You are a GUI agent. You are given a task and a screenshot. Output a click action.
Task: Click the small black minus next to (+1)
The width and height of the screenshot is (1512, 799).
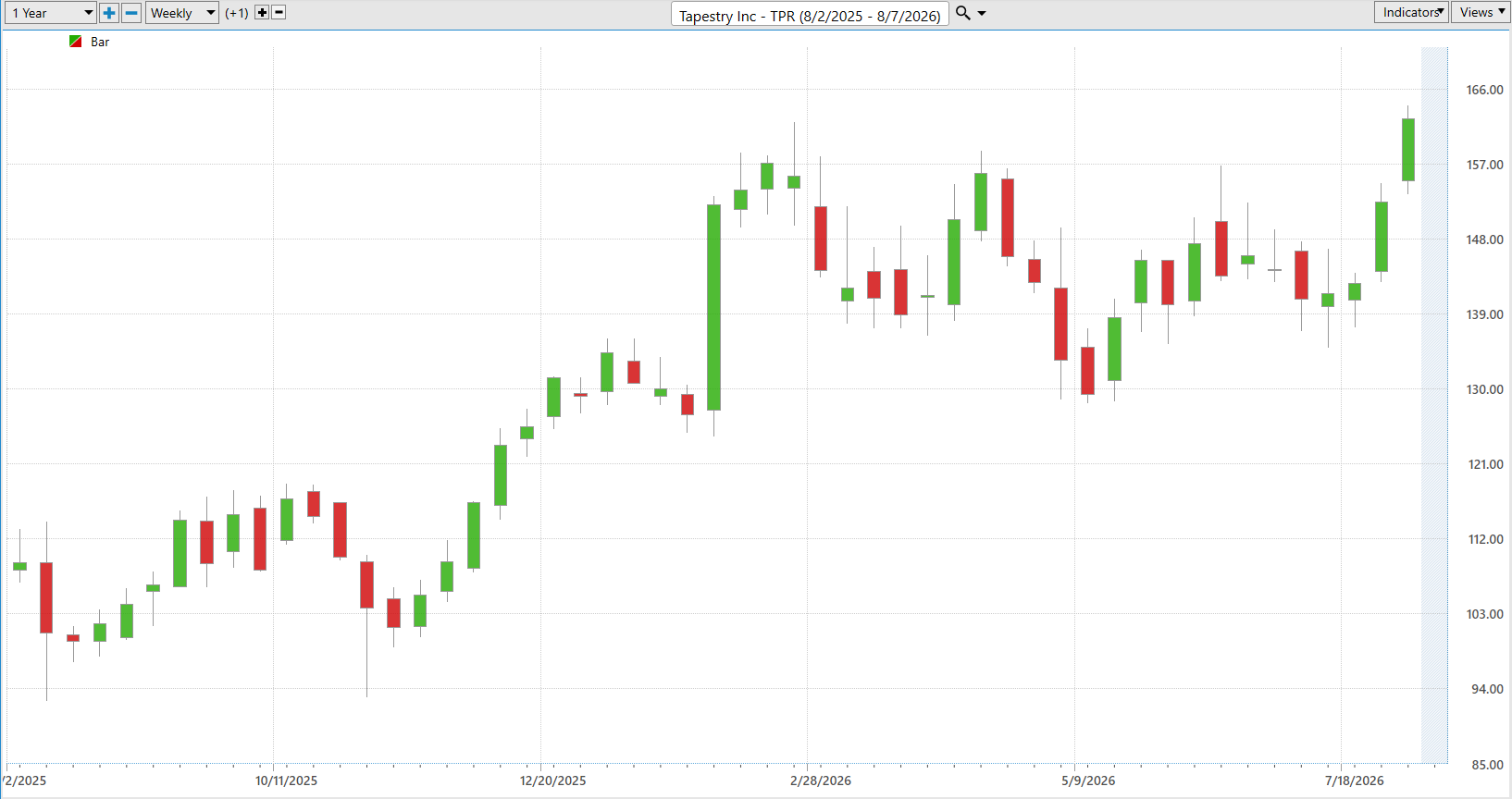tap(279, 12)
